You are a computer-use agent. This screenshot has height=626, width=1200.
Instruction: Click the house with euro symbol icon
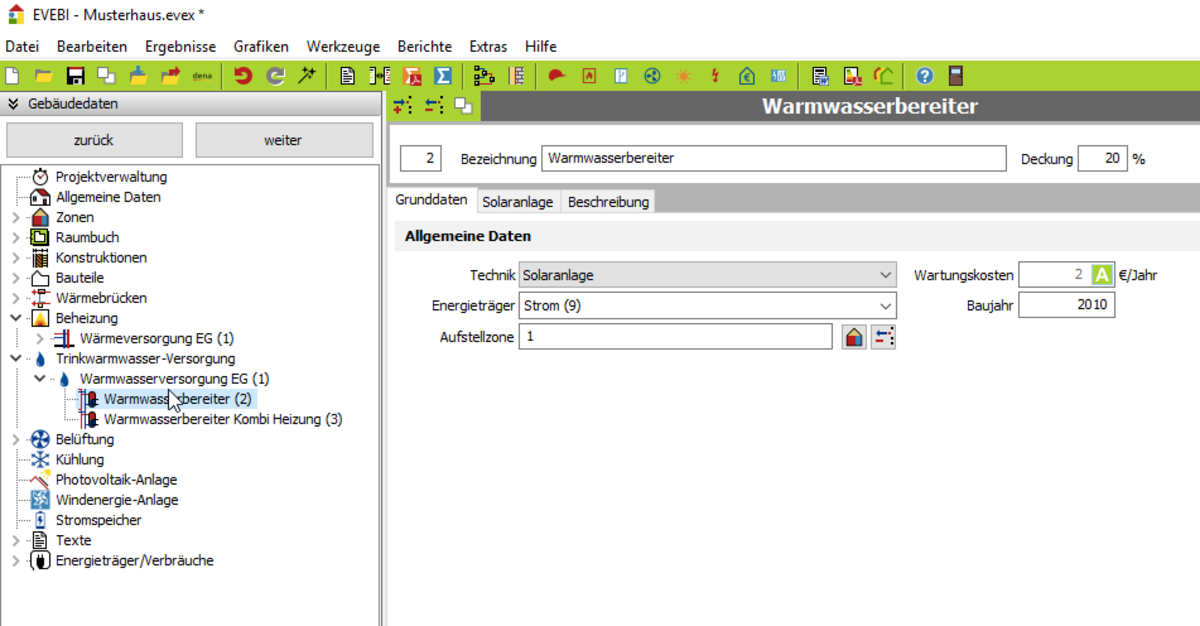point(747,75)
